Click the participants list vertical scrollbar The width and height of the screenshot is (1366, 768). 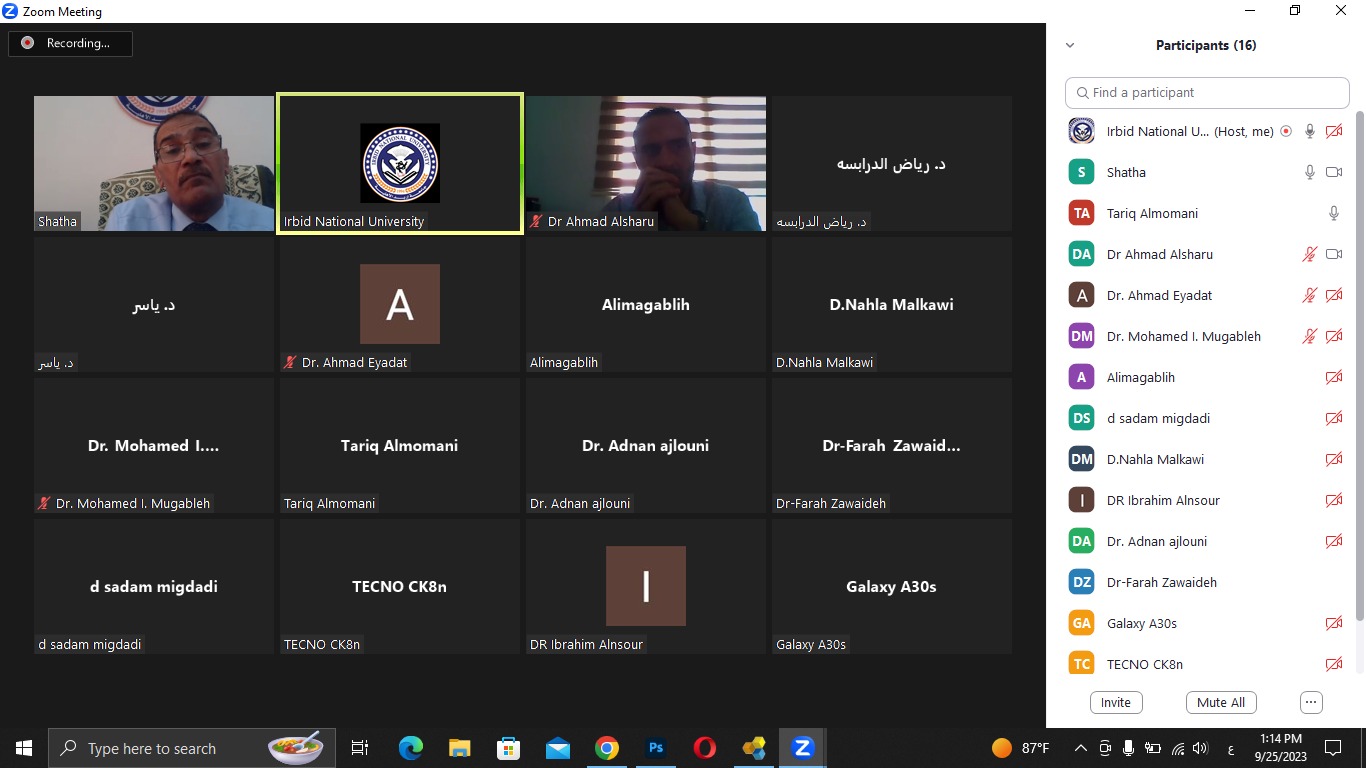click(1359, 400)
